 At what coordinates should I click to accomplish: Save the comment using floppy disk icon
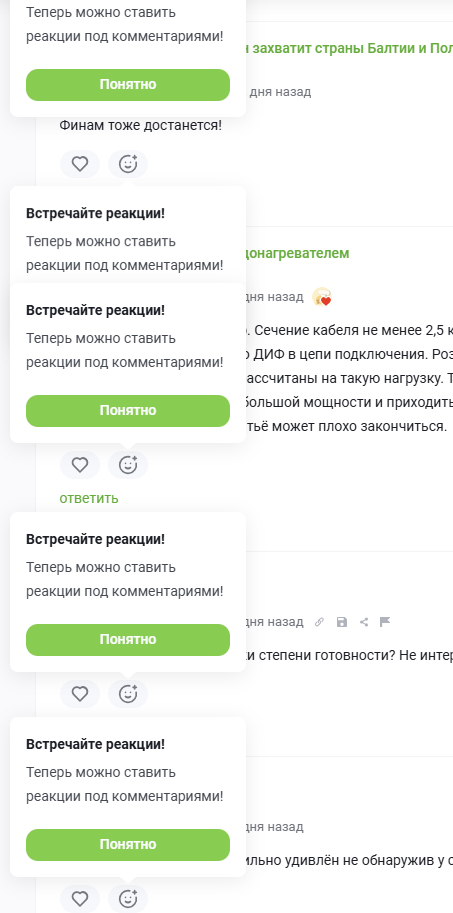click(342, 622)
